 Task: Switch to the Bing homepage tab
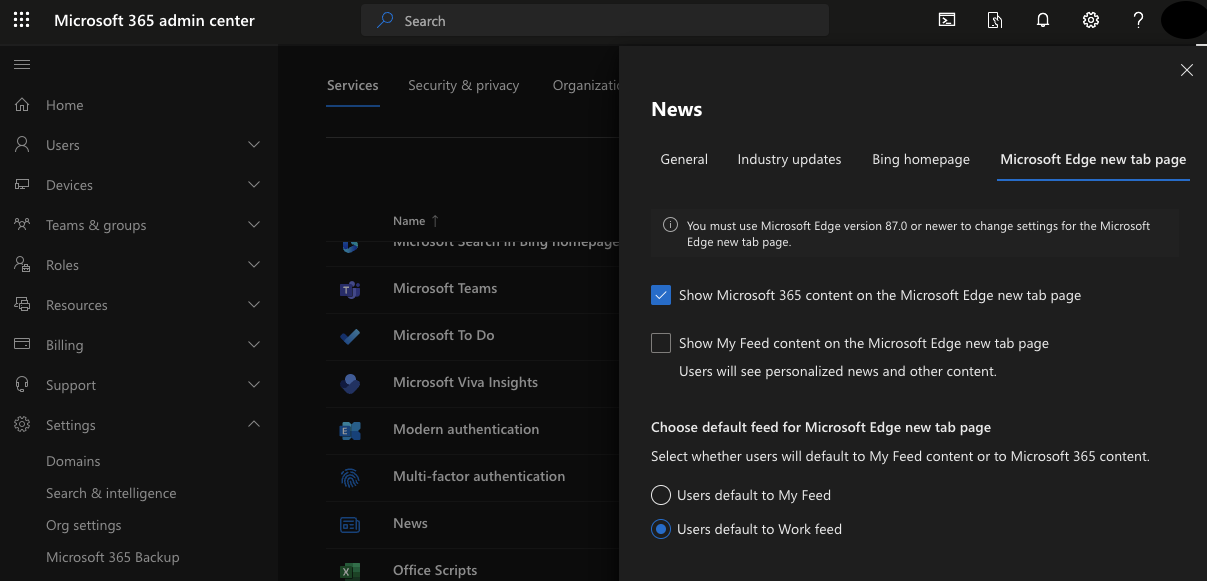coord(920,159)
